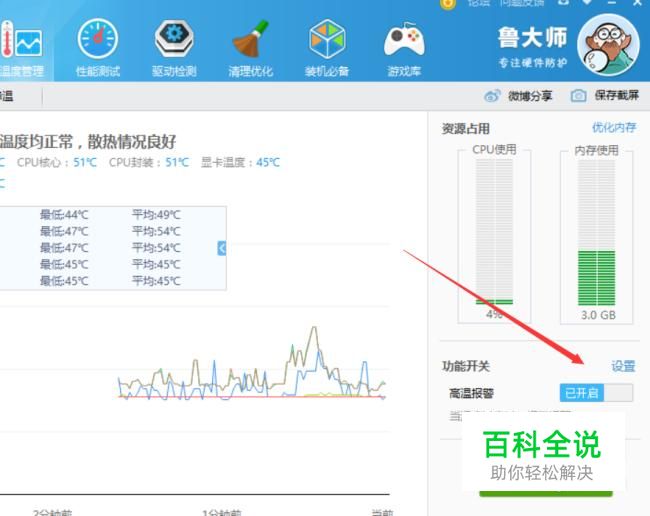
Task: Click the 鲁大师 mascot avatar
Action: click(x=608, y=45)
